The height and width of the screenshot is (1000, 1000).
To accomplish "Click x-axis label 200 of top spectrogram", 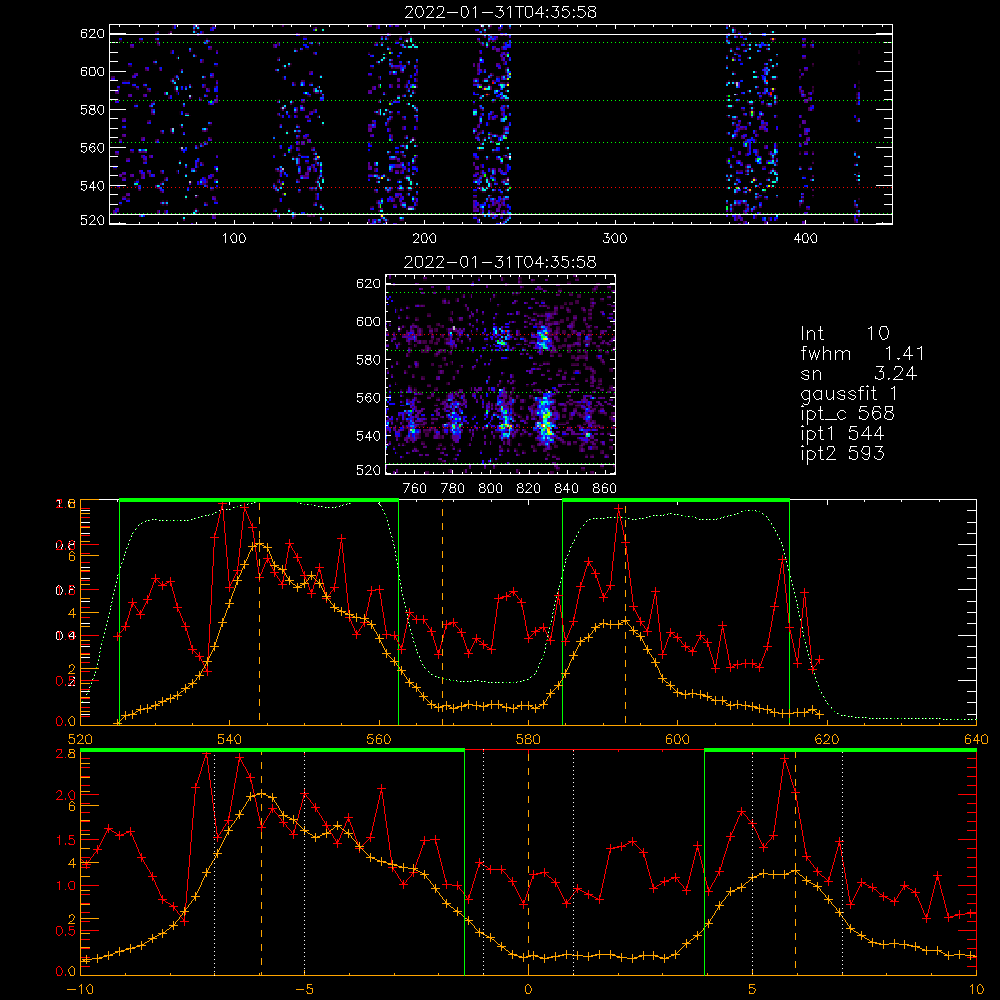I will (x=424, y=239).
